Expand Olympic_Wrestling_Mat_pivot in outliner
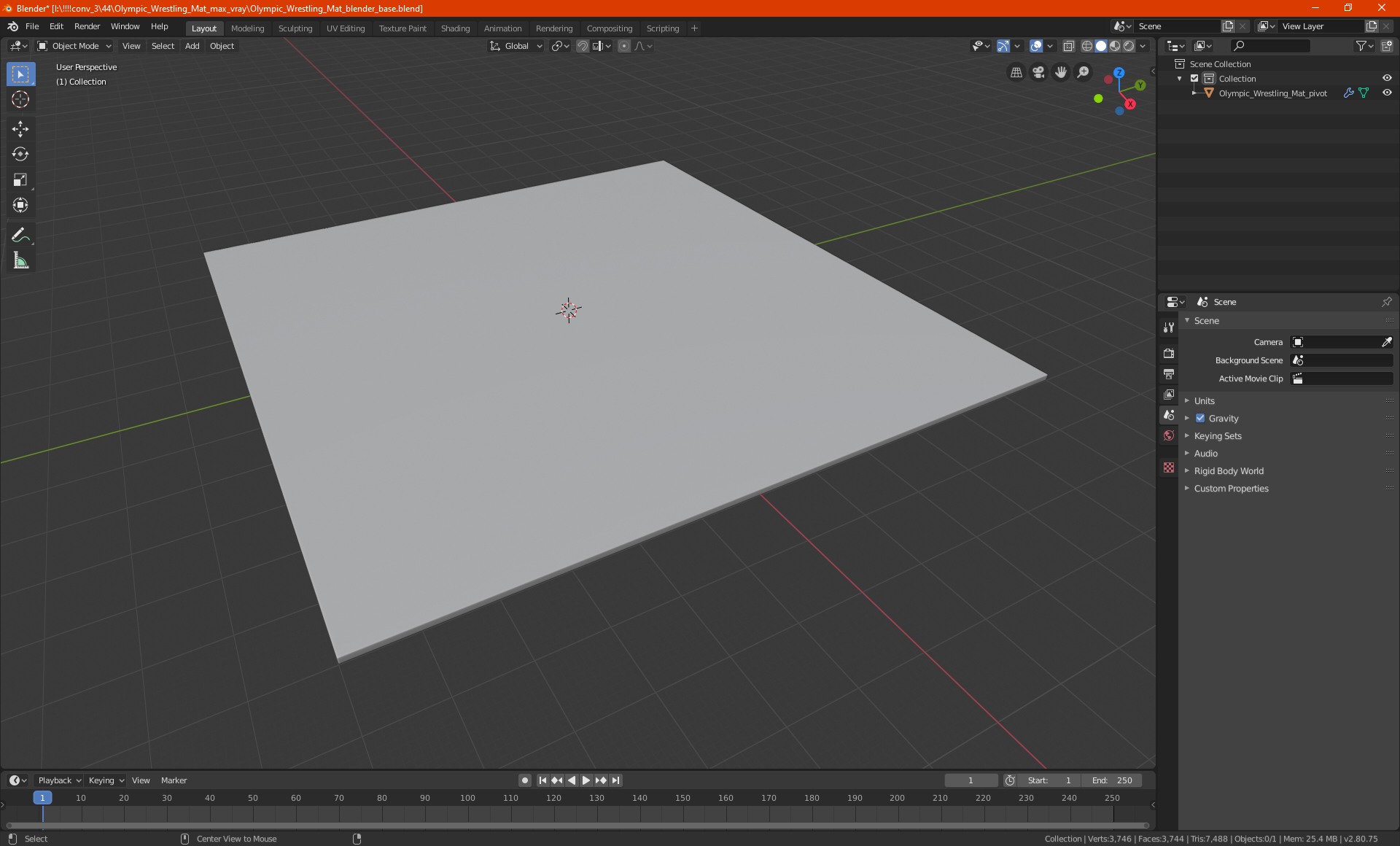 (x=1194, y=93)
